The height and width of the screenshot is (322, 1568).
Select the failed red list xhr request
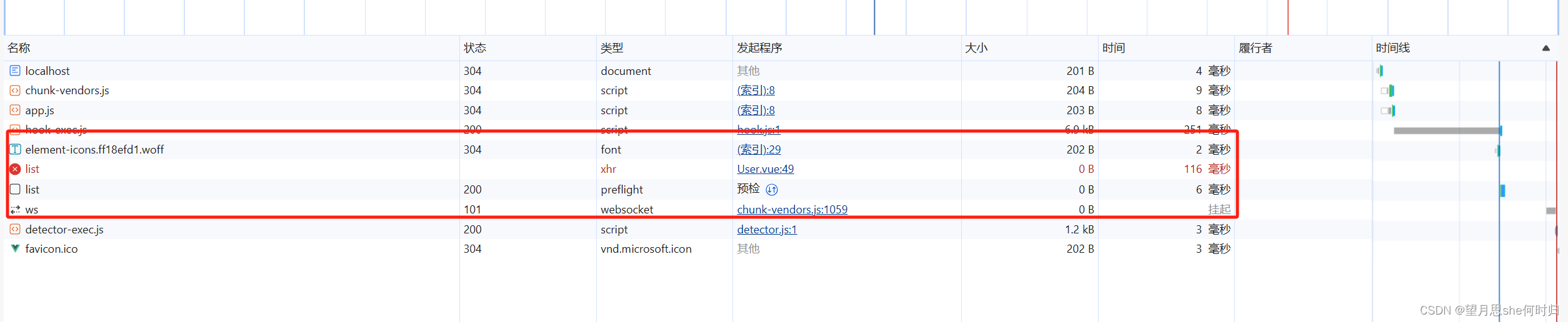coord(32,169)
